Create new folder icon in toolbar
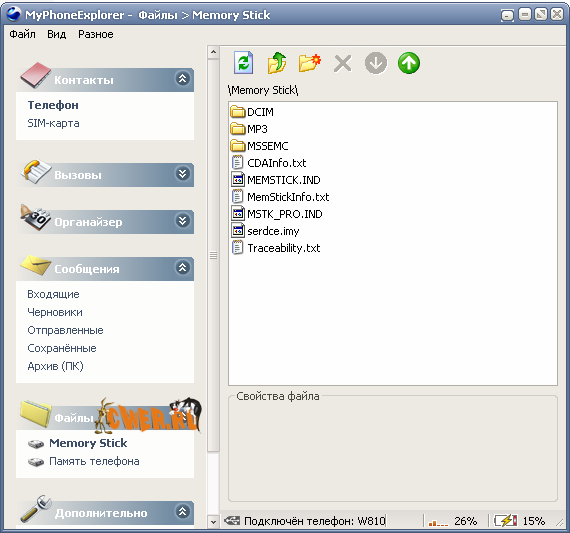Viewport: 570px width, 533px height. pyautogui.click(x=309, y=63)
